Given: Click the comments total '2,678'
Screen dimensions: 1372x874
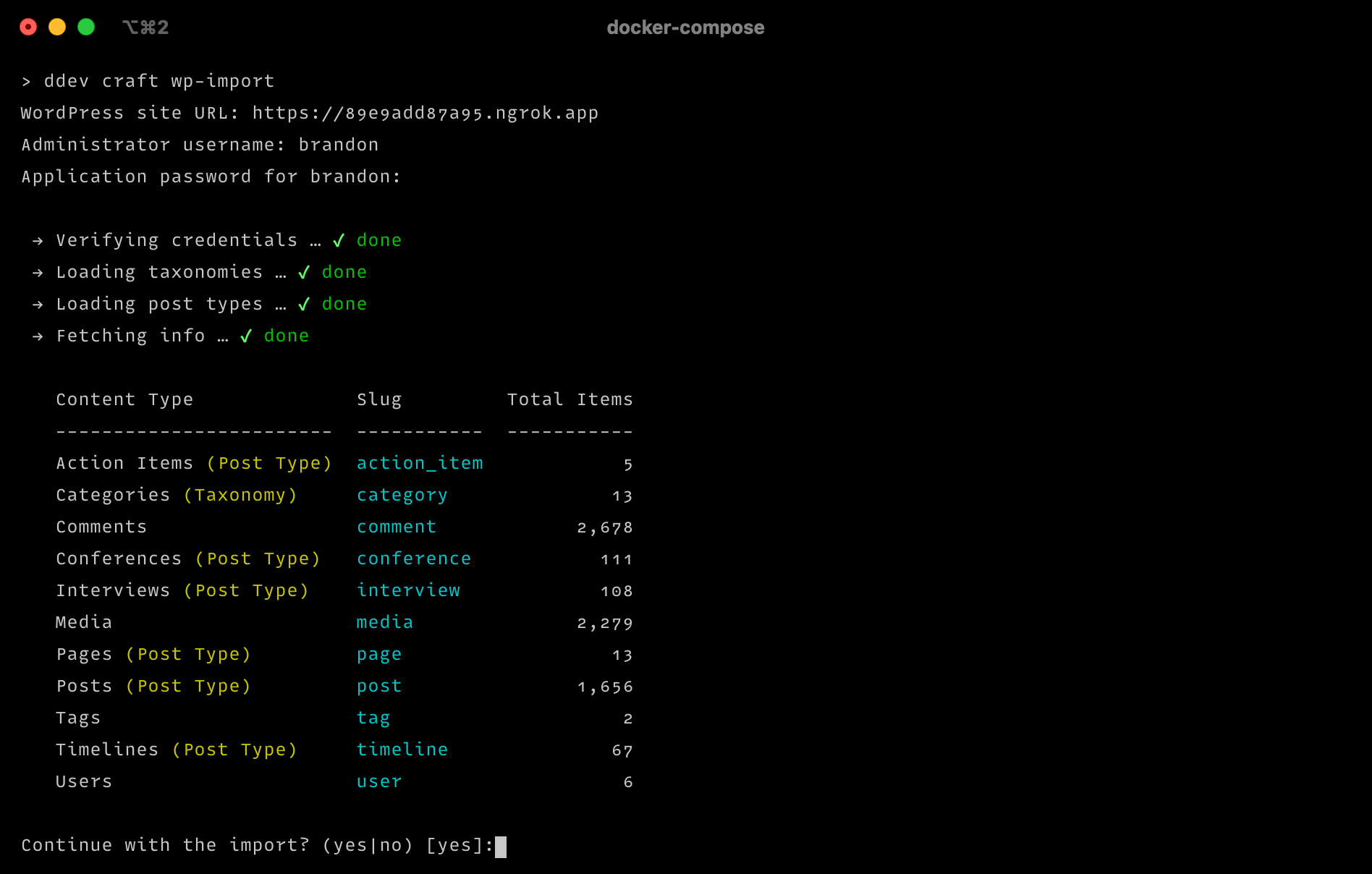Looking at the screenshot, I should (605, 527).
